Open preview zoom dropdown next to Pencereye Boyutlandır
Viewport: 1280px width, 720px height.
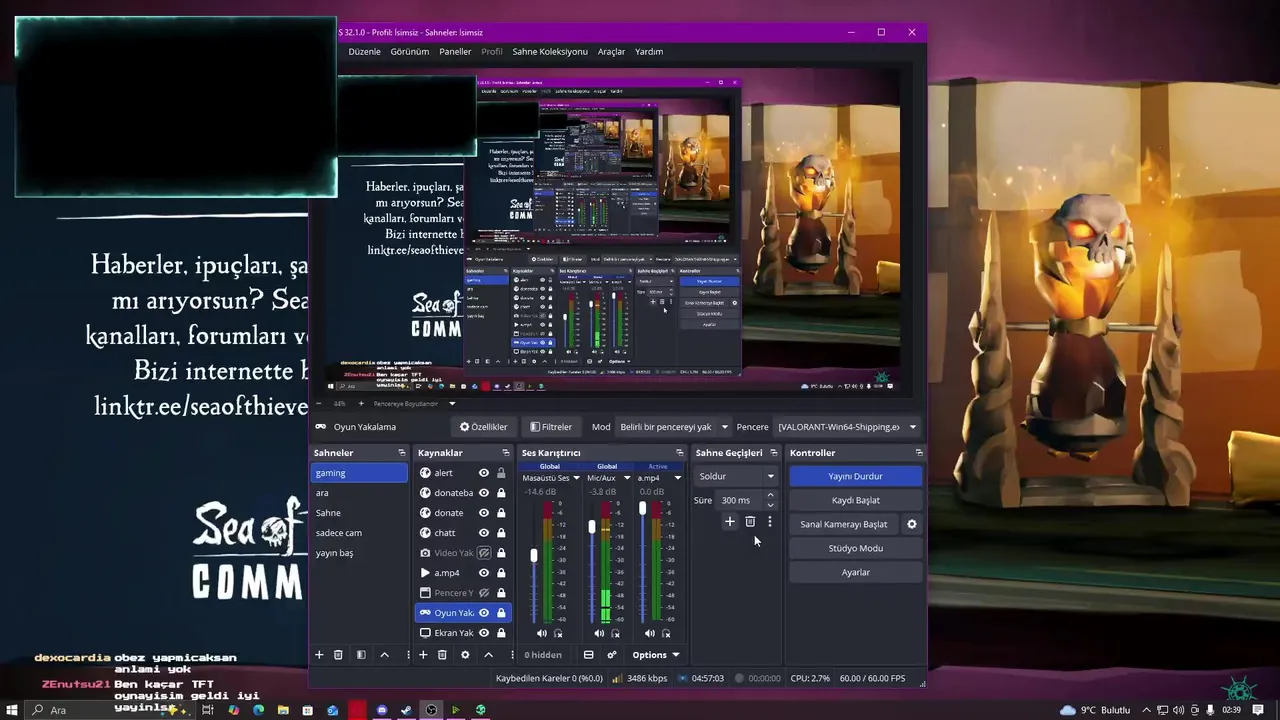452,404
